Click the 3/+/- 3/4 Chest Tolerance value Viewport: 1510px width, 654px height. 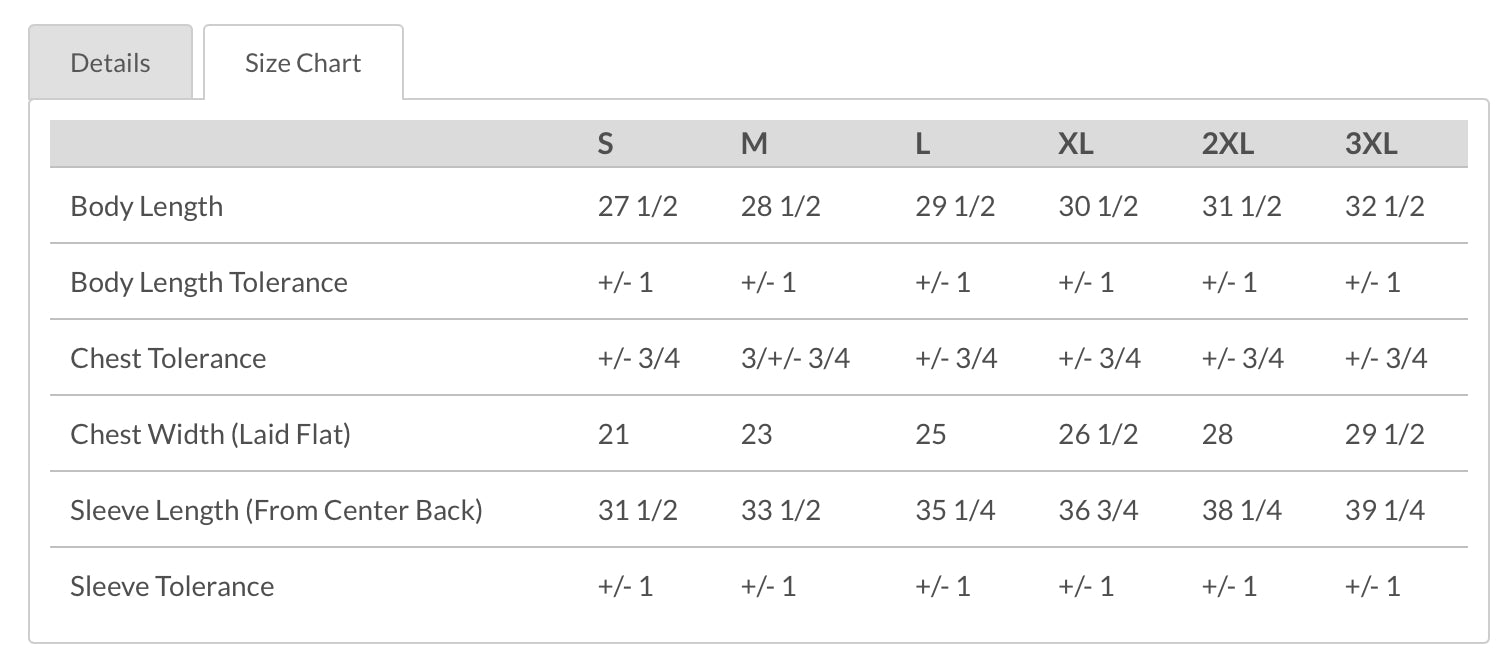795,358
